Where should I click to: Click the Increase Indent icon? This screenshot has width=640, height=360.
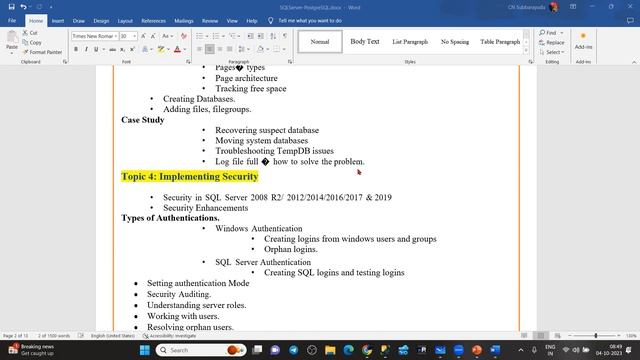(x=260, y=36)
